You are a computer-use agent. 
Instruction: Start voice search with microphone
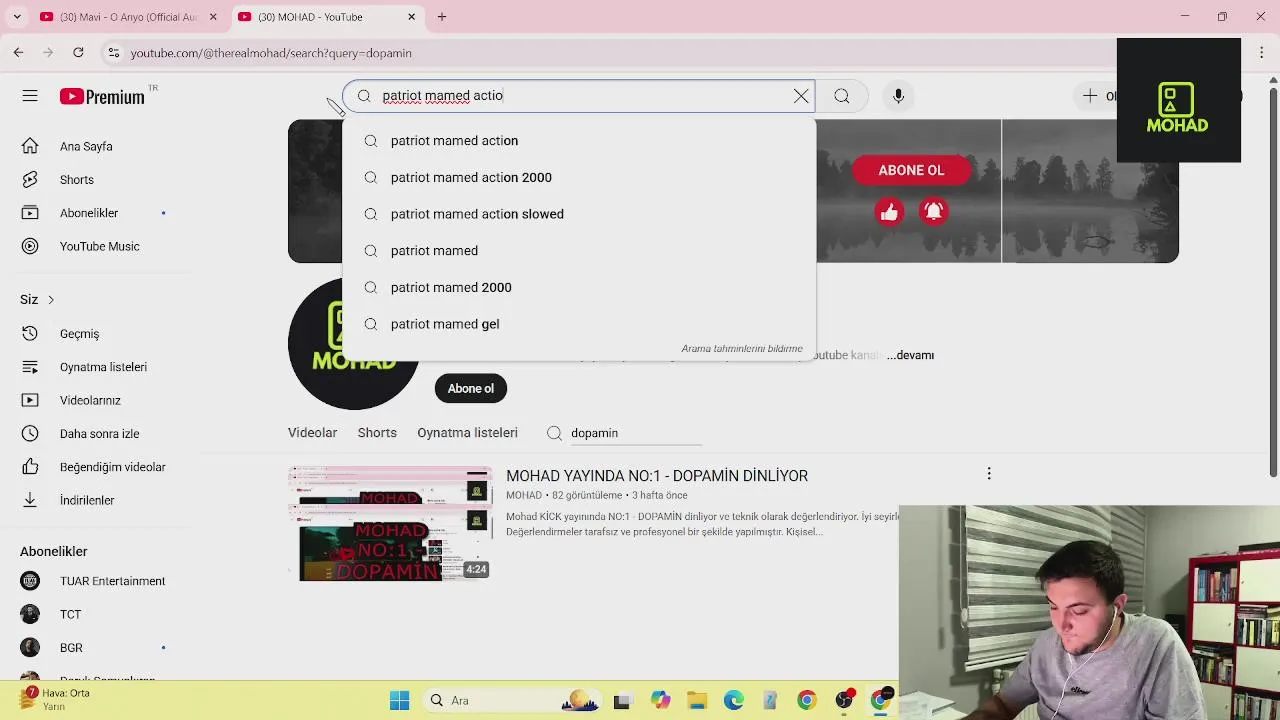(x=898, y=96)
